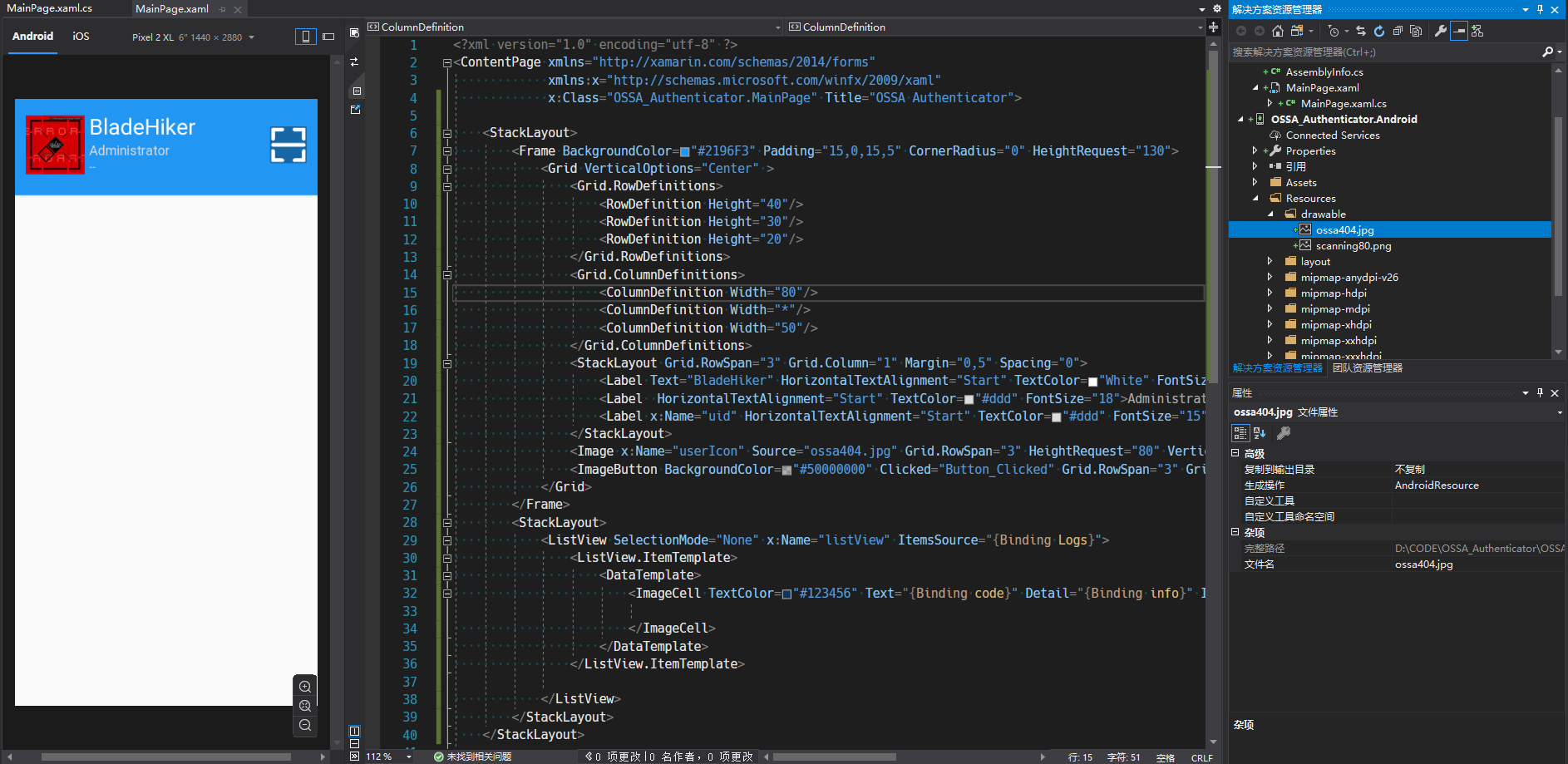Switch preview to landscape orientation
This screenshot has width=1568, height=764.
[328, 37]
